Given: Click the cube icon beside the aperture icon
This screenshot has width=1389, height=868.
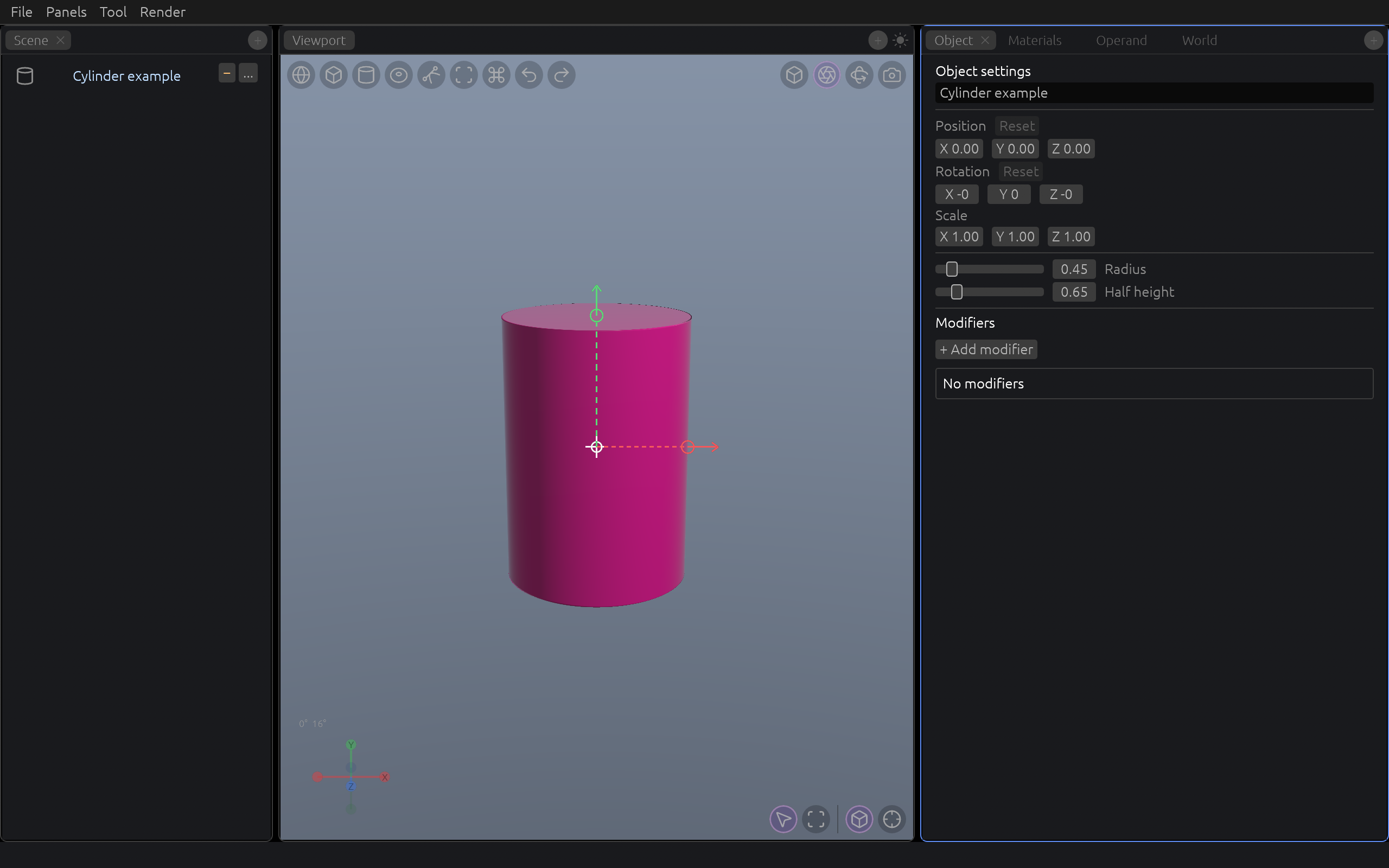Looking at the screenshot, I should coord(794,75).
